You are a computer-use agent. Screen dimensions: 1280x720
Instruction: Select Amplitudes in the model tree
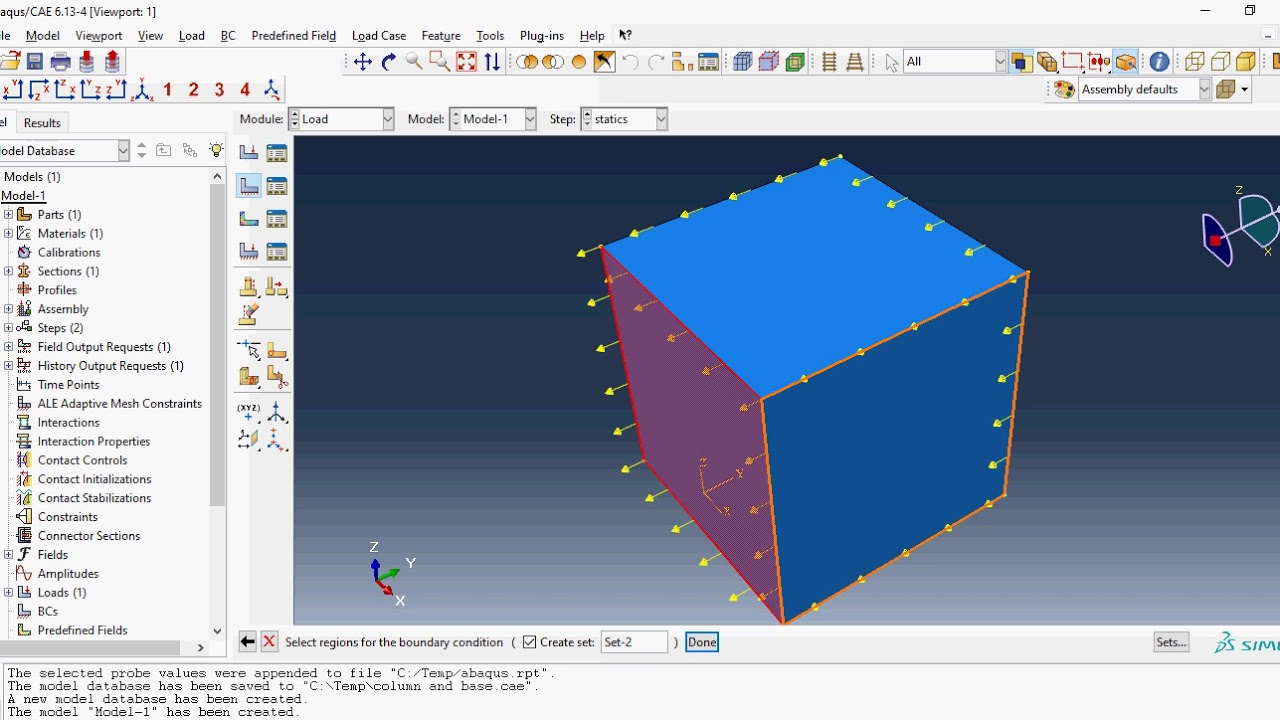[68, 573]
